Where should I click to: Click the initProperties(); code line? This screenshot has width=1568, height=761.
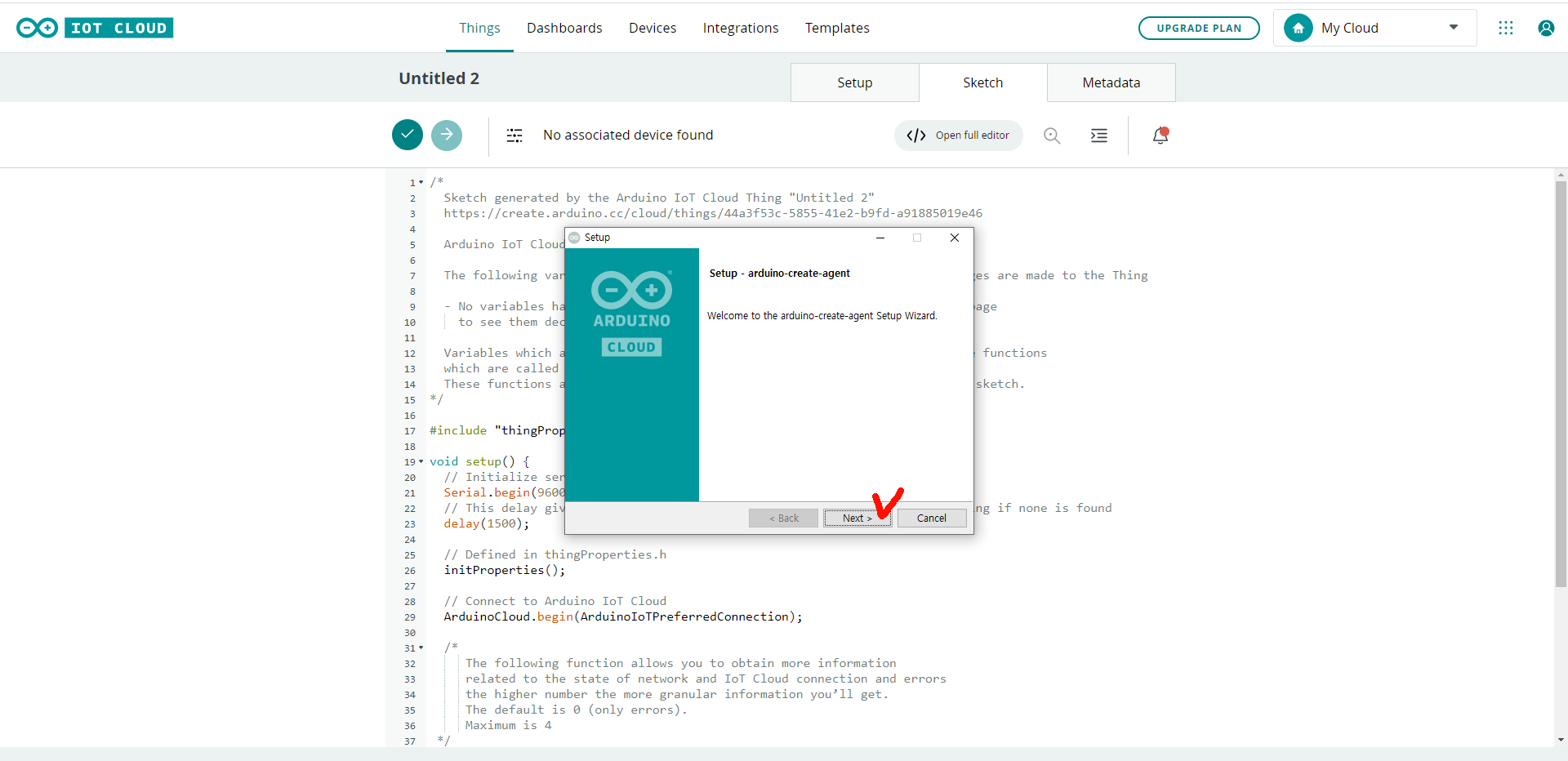click(504, 570)
